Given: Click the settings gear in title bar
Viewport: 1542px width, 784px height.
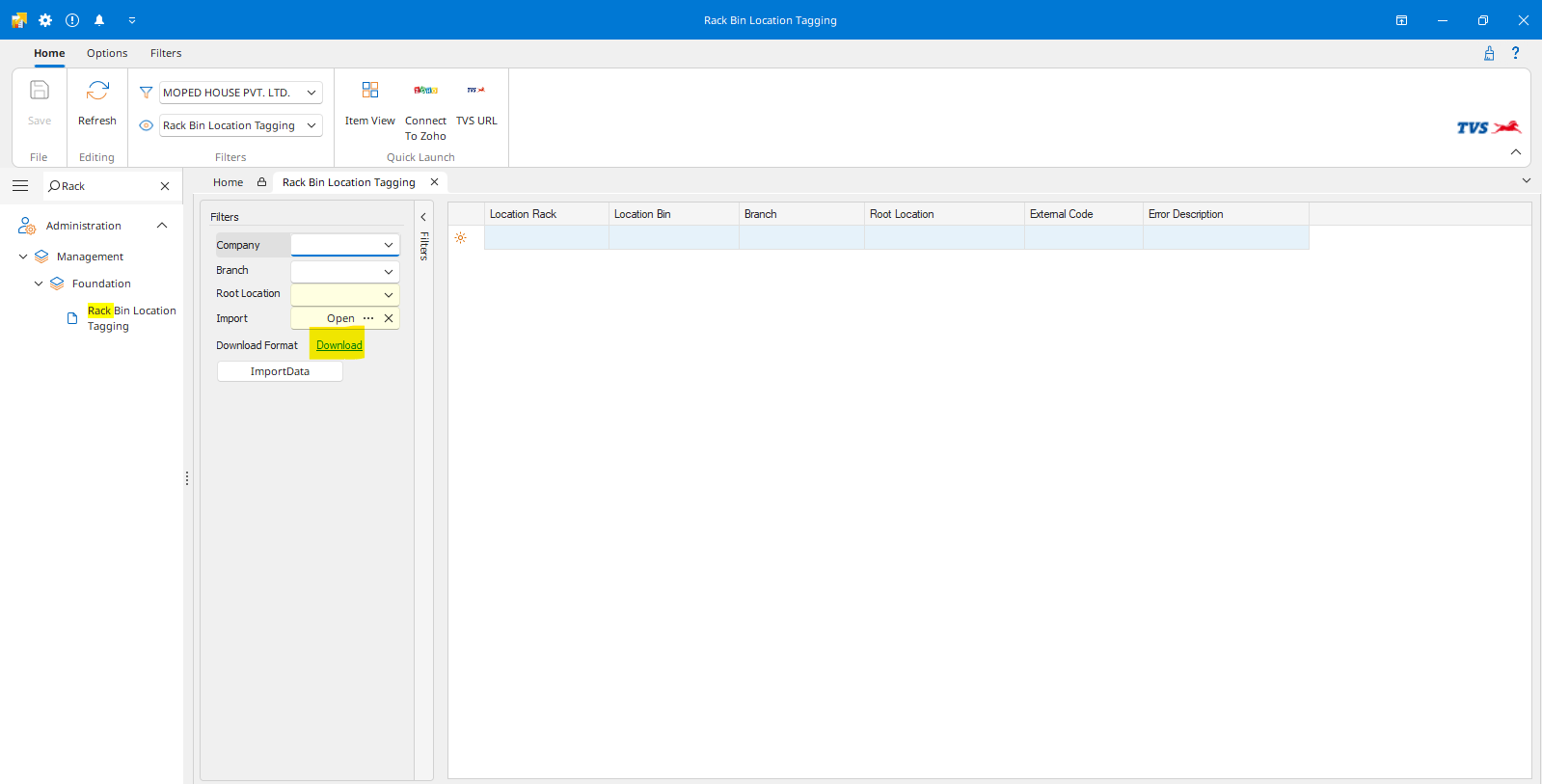Looking at the screenshot, I should (45, 20).
